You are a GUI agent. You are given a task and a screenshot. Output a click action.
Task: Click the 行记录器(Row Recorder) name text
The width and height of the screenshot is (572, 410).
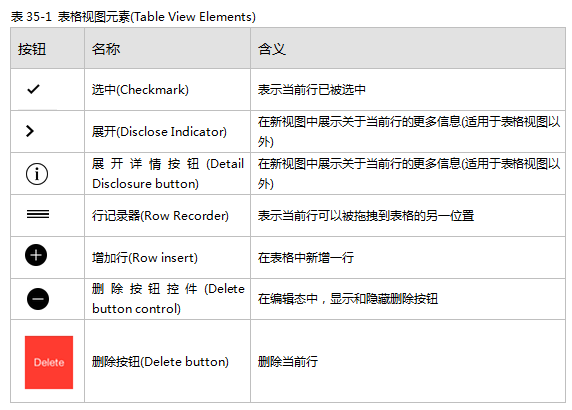(x=160, y=216)
